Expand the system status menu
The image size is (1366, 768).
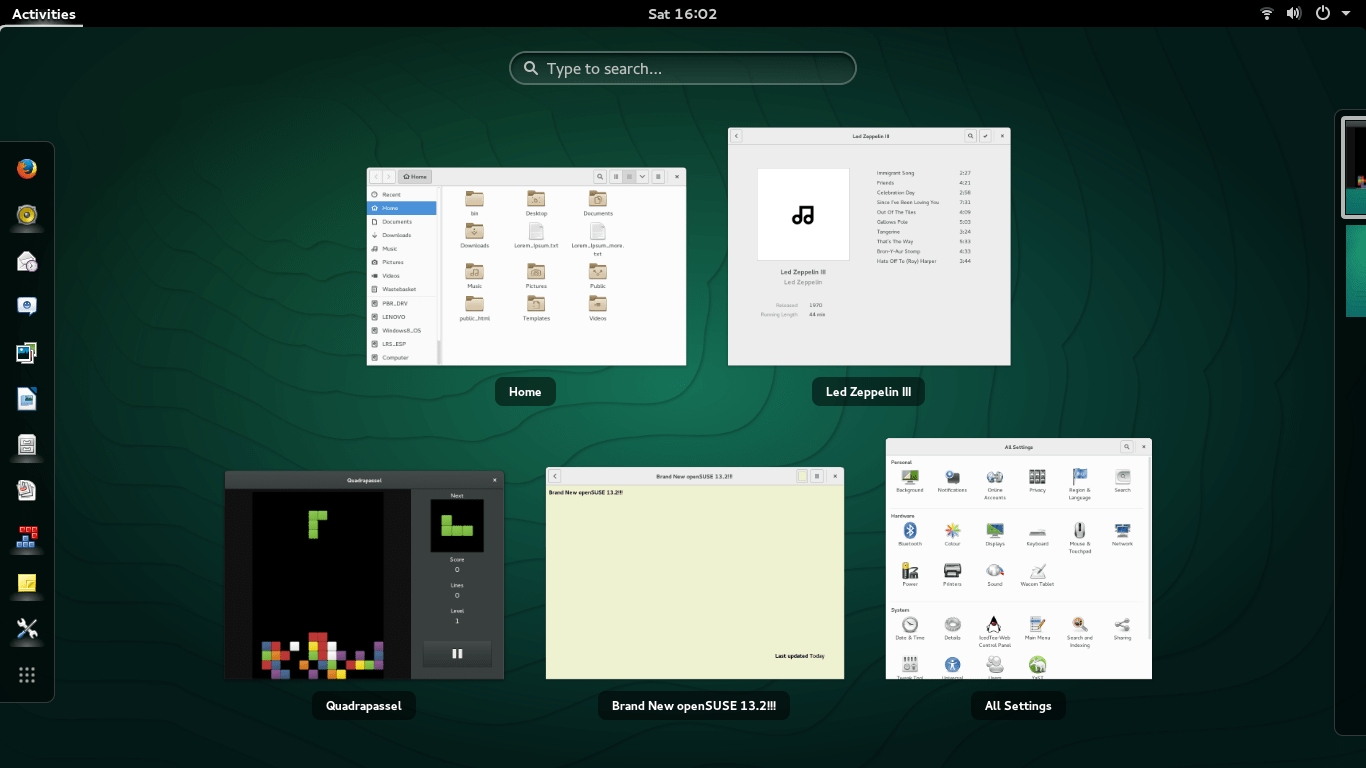1304,14
